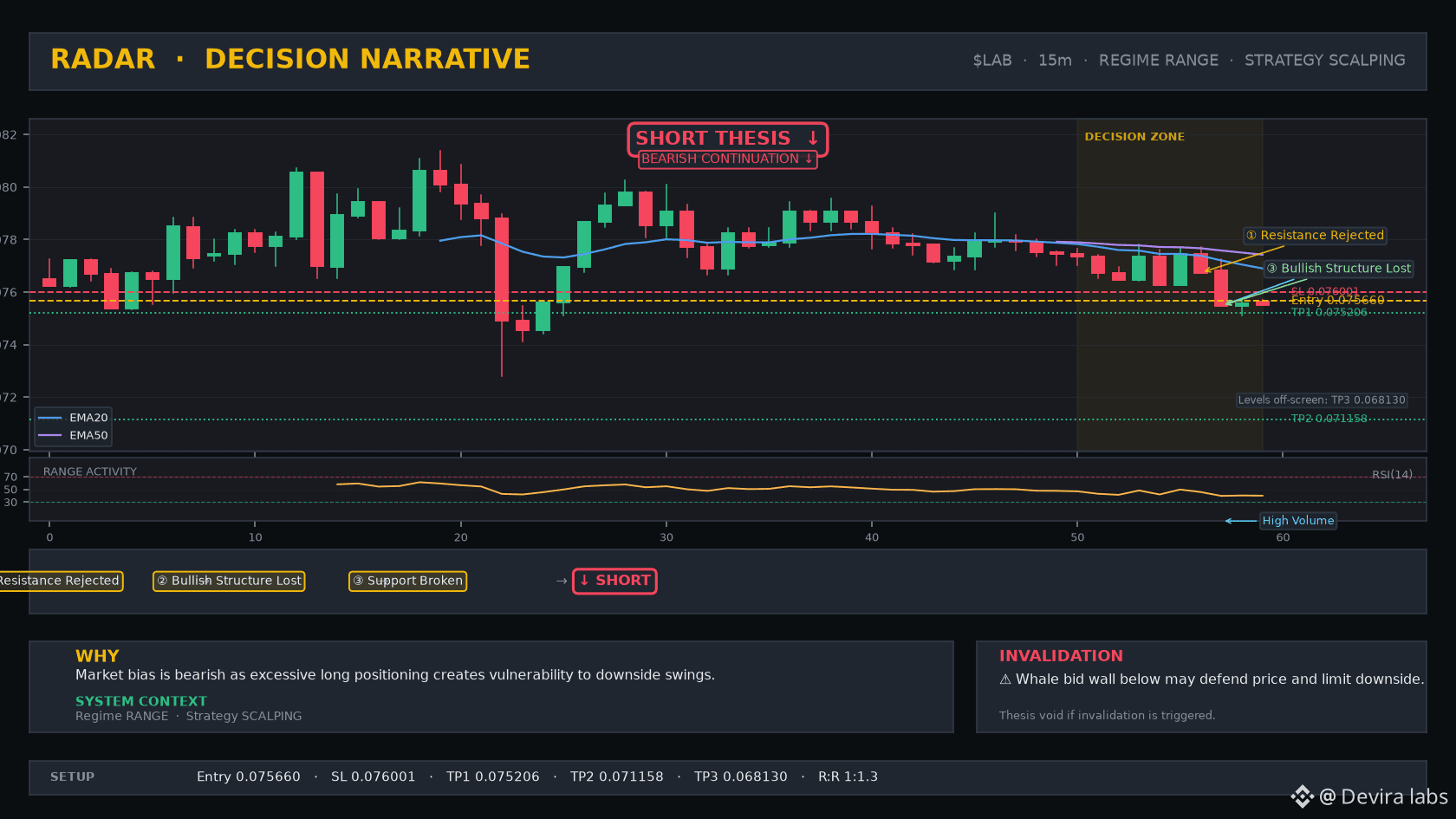
Task: Select the Support Broken chip
Action: pyautogui.click(x=407, y=581)
